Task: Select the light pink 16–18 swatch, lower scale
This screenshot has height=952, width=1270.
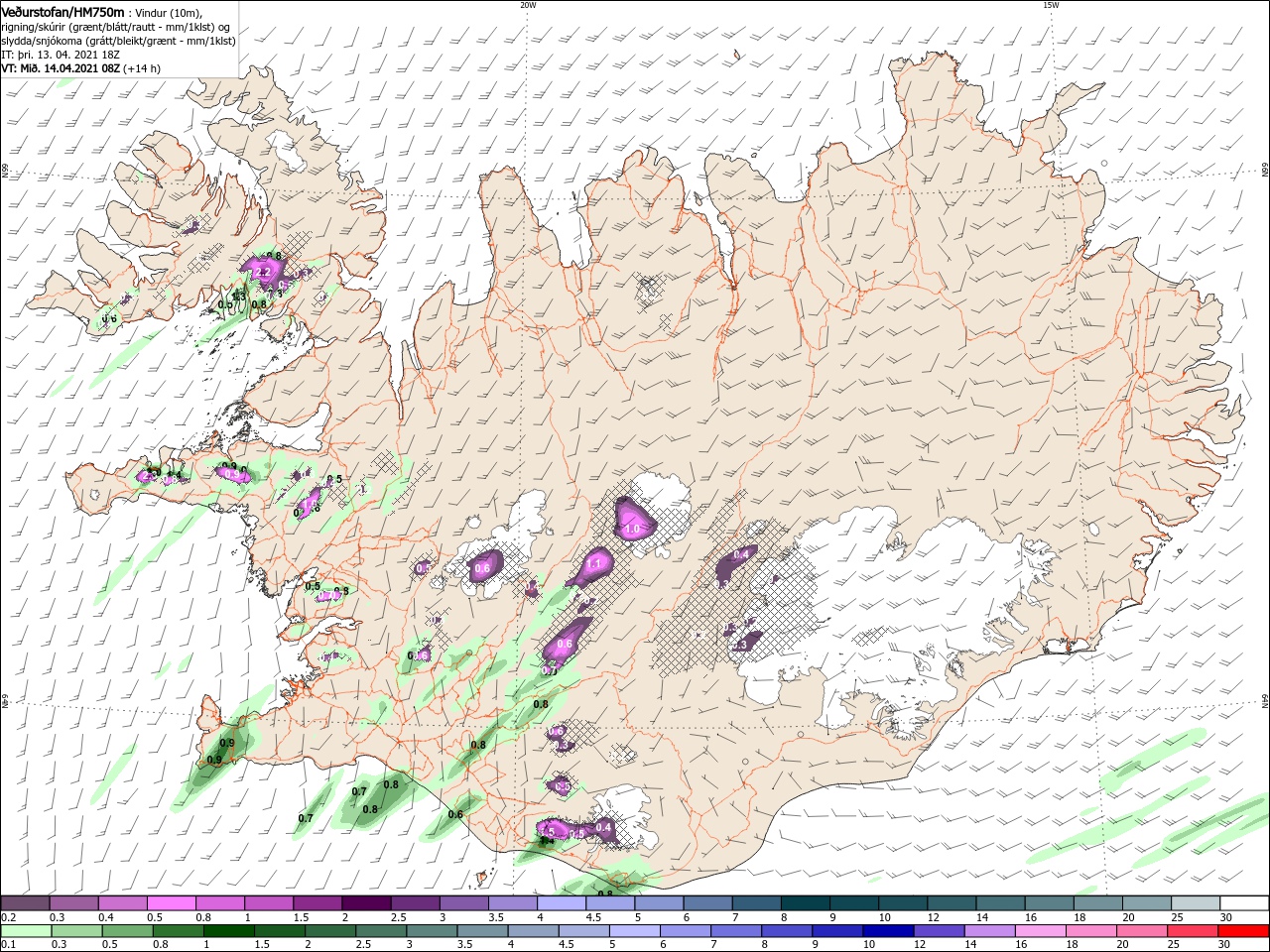Action: pyautogui.click(x=1041, y=932)
